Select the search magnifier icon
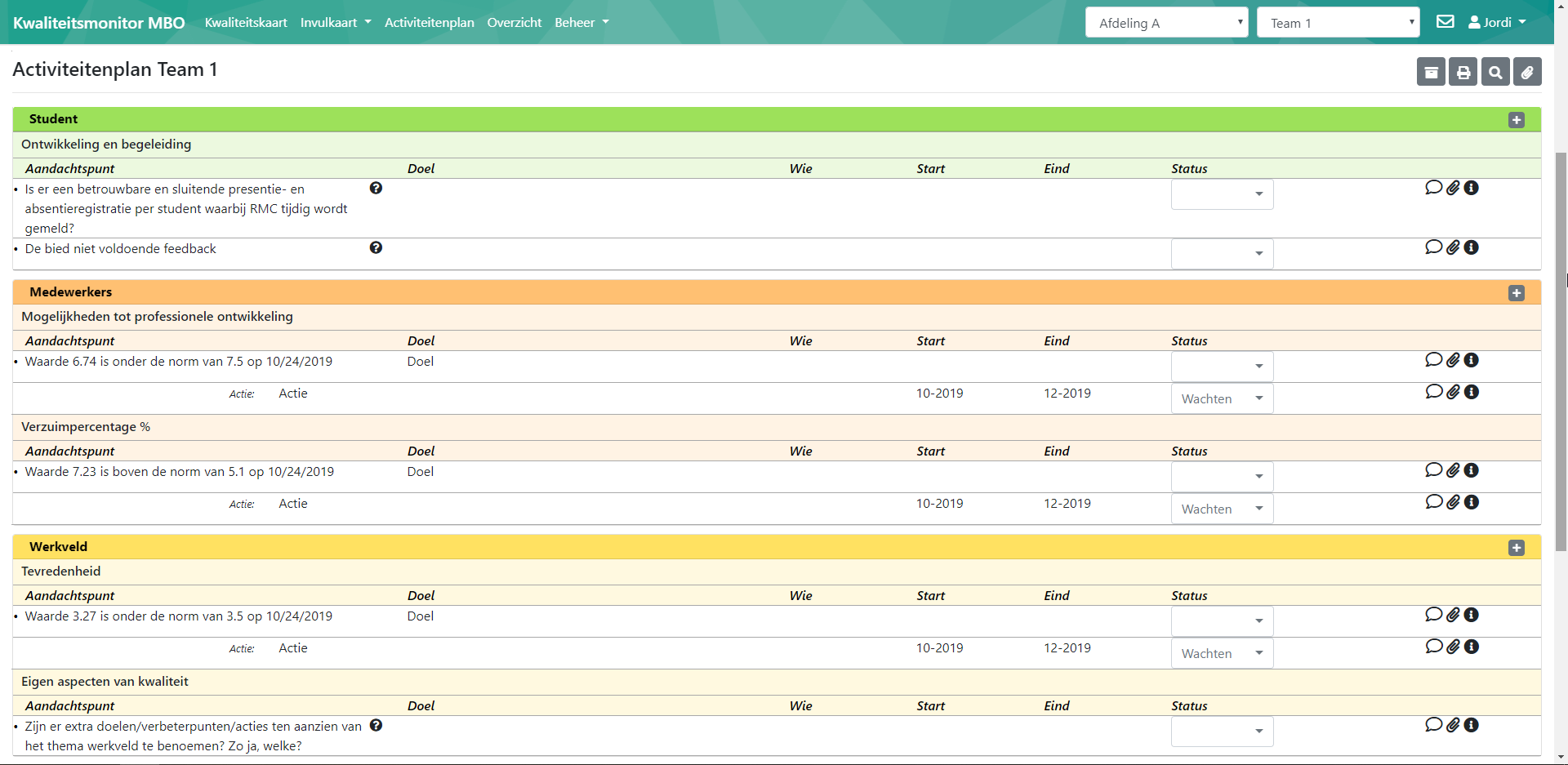The height and width of the screenshot is (765, 1568). point(1495,71)
